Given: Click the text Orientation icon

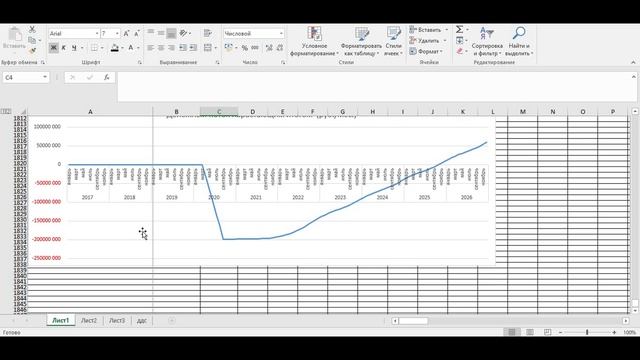Looking at the screenshot, I should [x=183, y=33].
